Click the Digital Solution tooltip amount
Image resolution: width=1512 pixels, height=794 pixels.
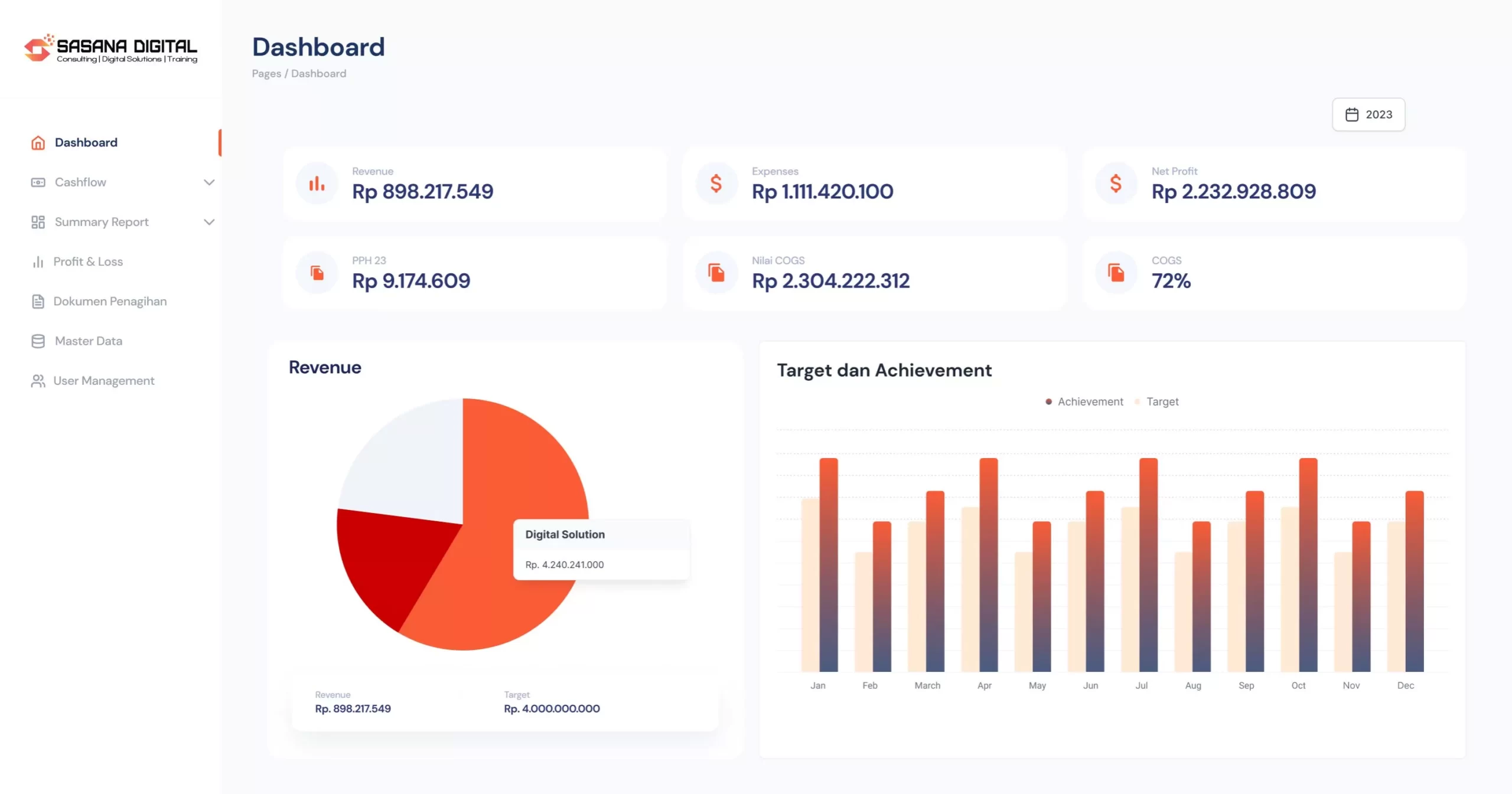tap(565, 565)
